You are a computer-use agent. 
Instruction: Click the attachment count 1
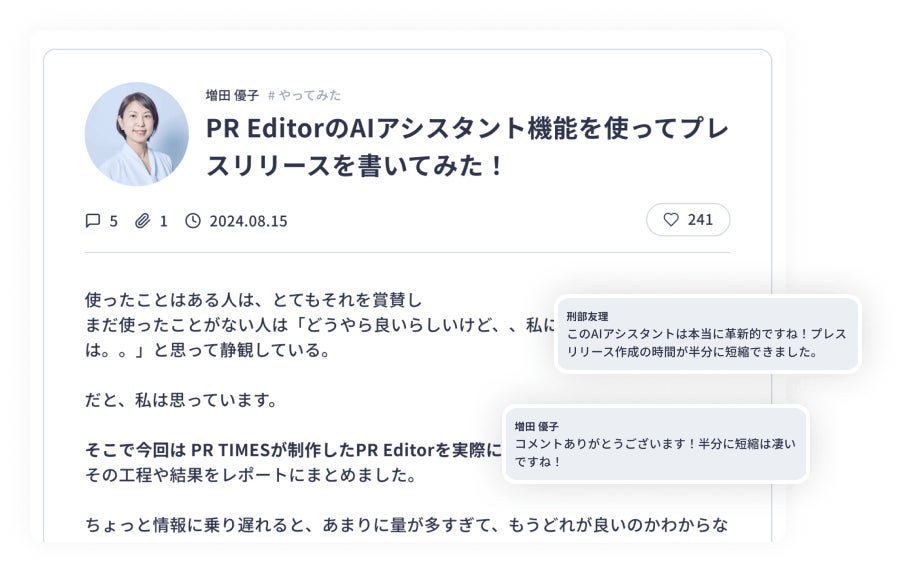pos(163,221)
